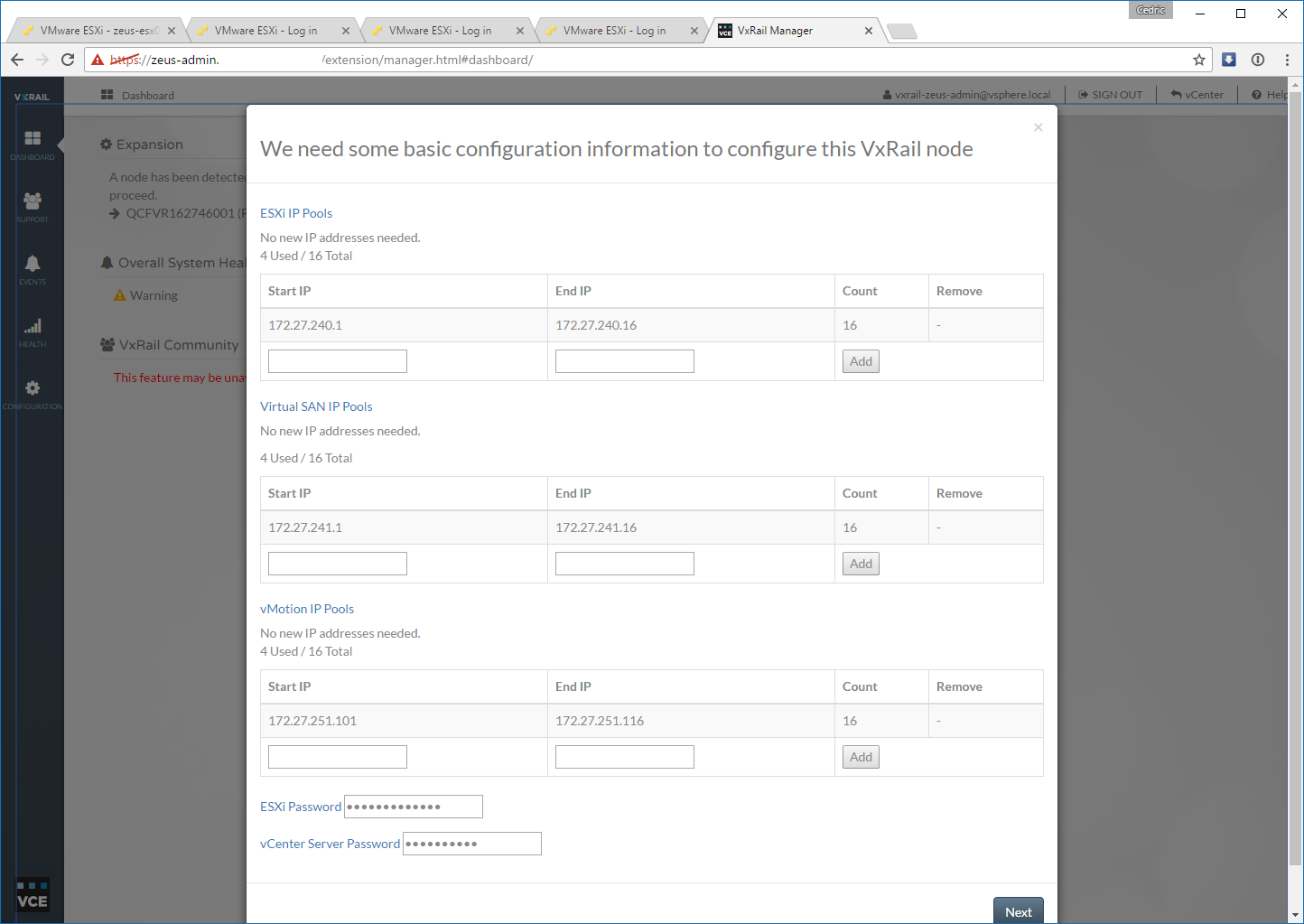This screenshot has height=924, width=1304.
Task: Click the page's vertical scrollbar
Action: (1296, 452)
